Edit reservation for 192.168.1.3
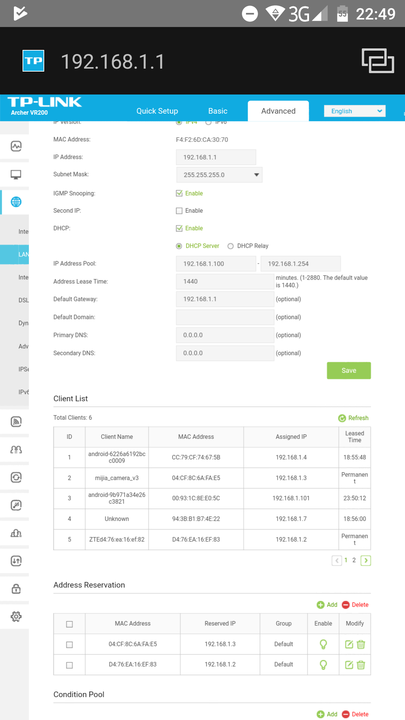Screen dimensions: 405x720 pos(349,644)
